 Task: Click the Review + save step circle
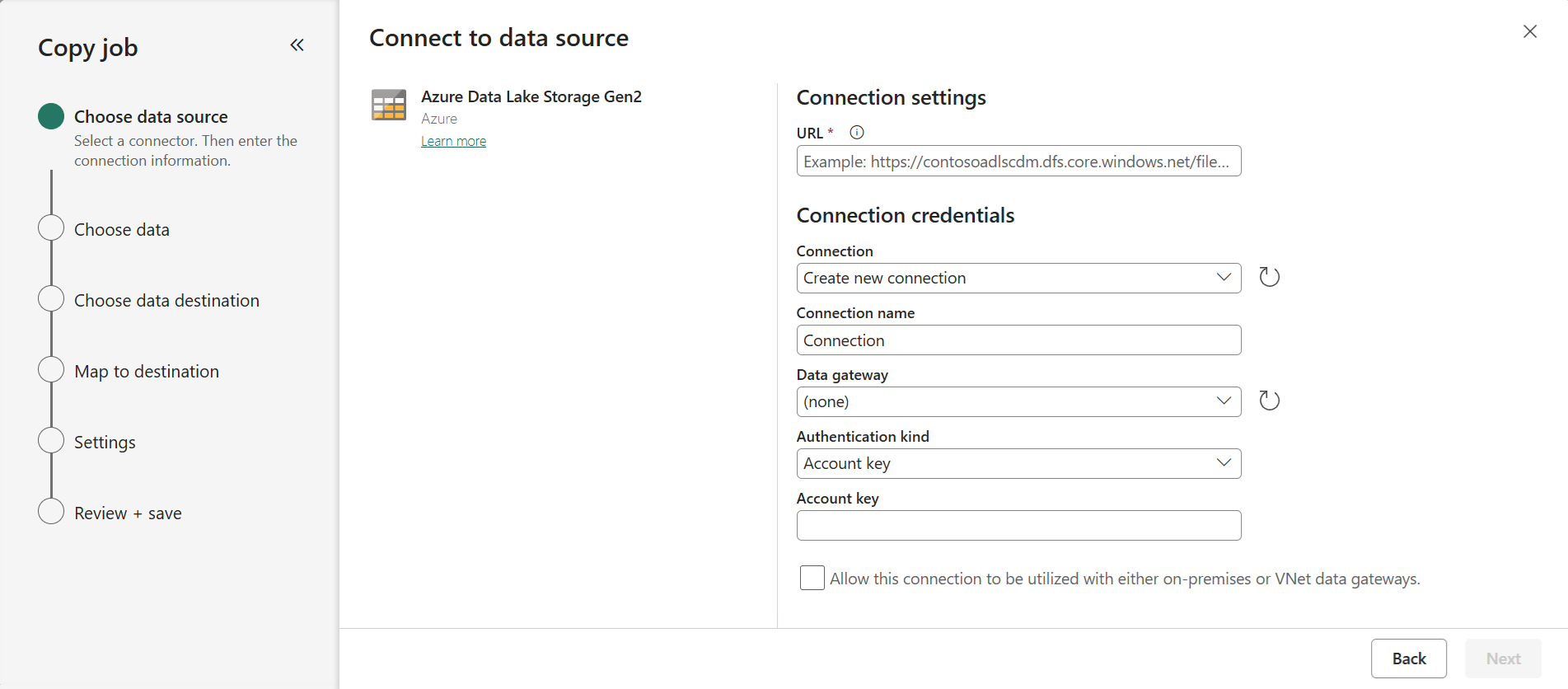(51, 511)
